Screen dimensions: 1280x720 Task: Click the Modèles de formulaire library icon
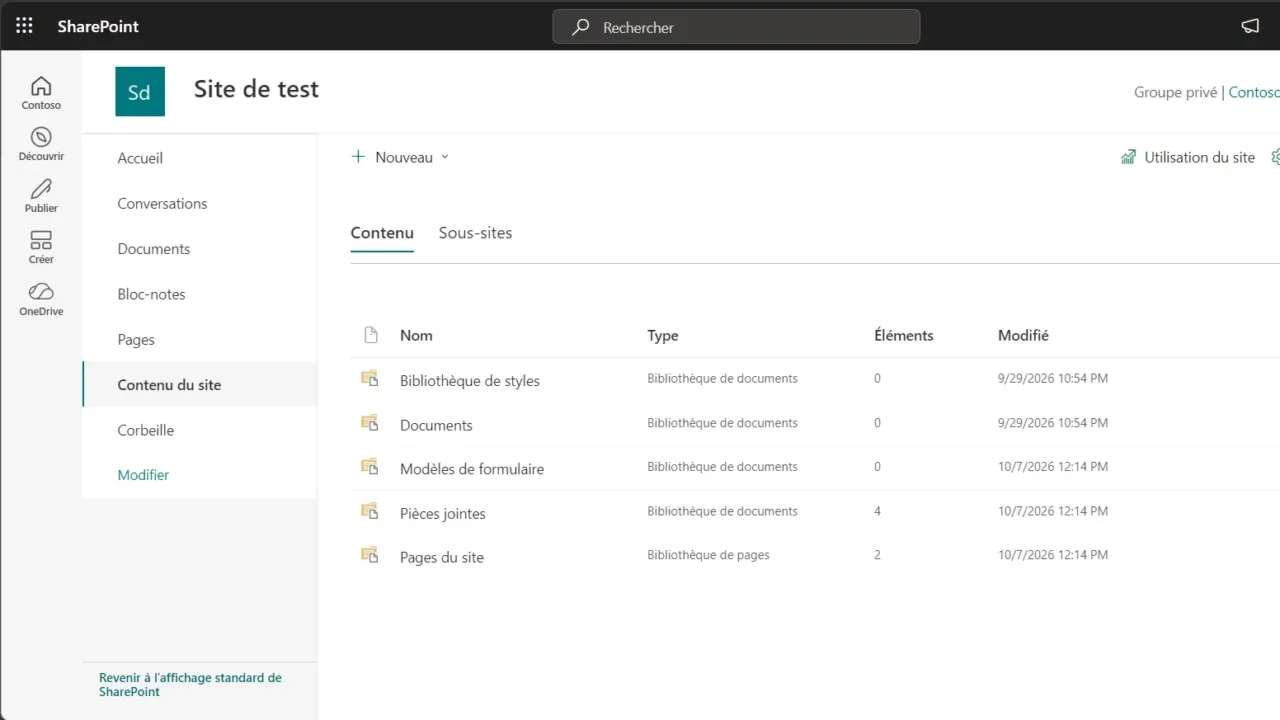tap(370, 467)
